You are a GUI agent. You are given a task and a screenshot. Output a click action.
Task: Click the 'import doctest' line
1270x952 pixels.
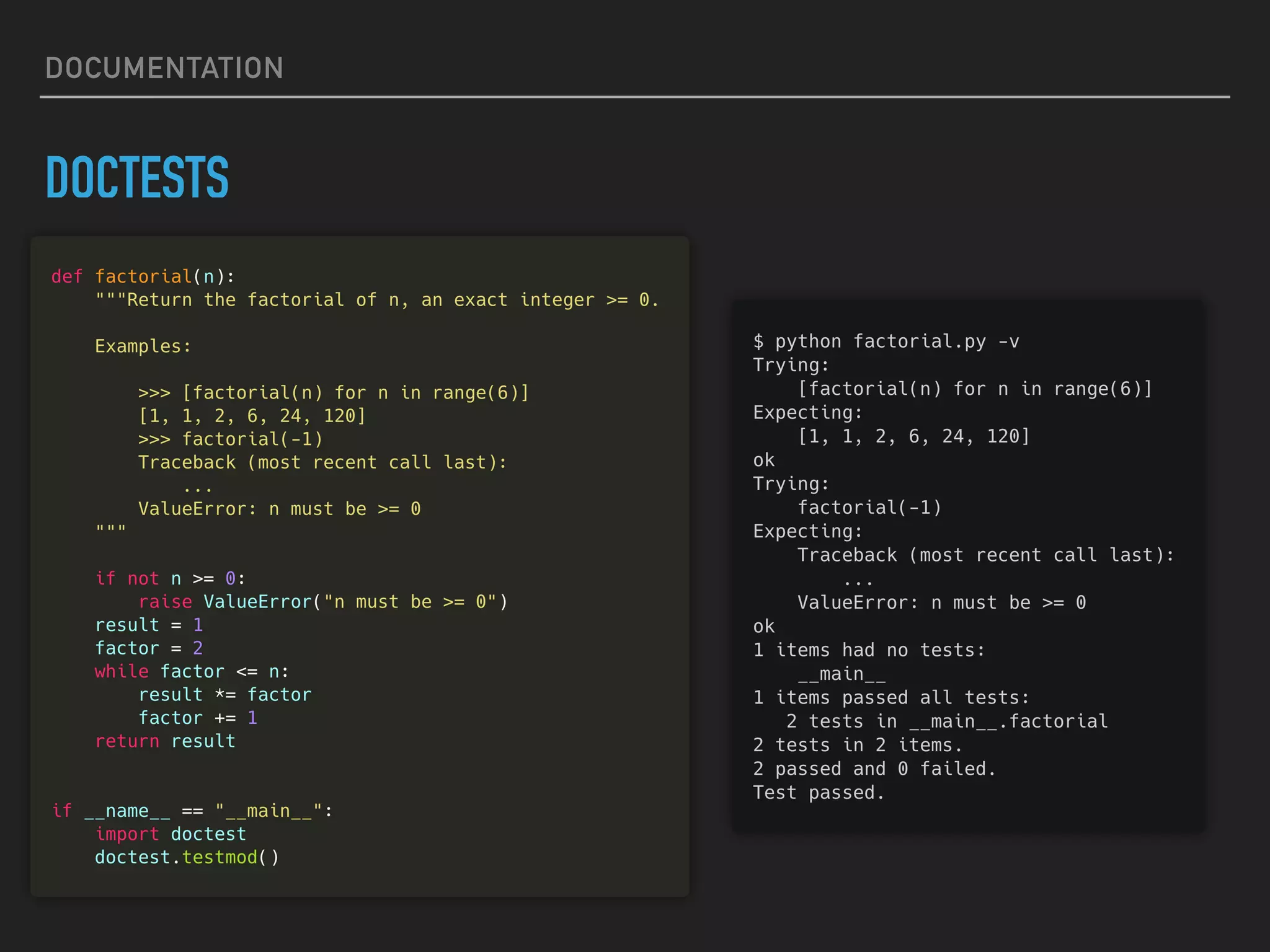171,834
